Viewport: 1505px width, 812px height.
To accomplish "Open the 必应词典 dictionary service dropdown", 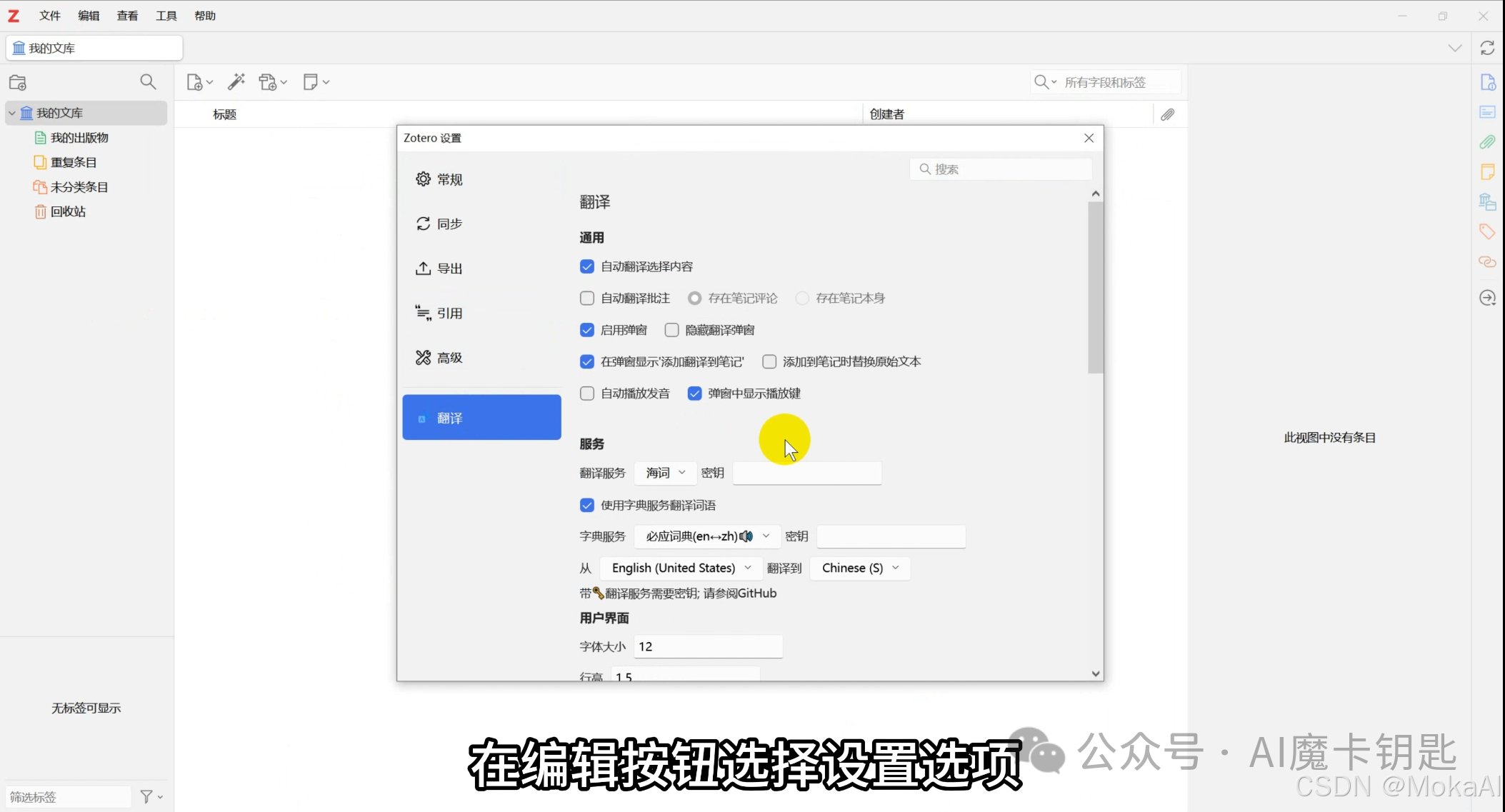I will 706,536.
